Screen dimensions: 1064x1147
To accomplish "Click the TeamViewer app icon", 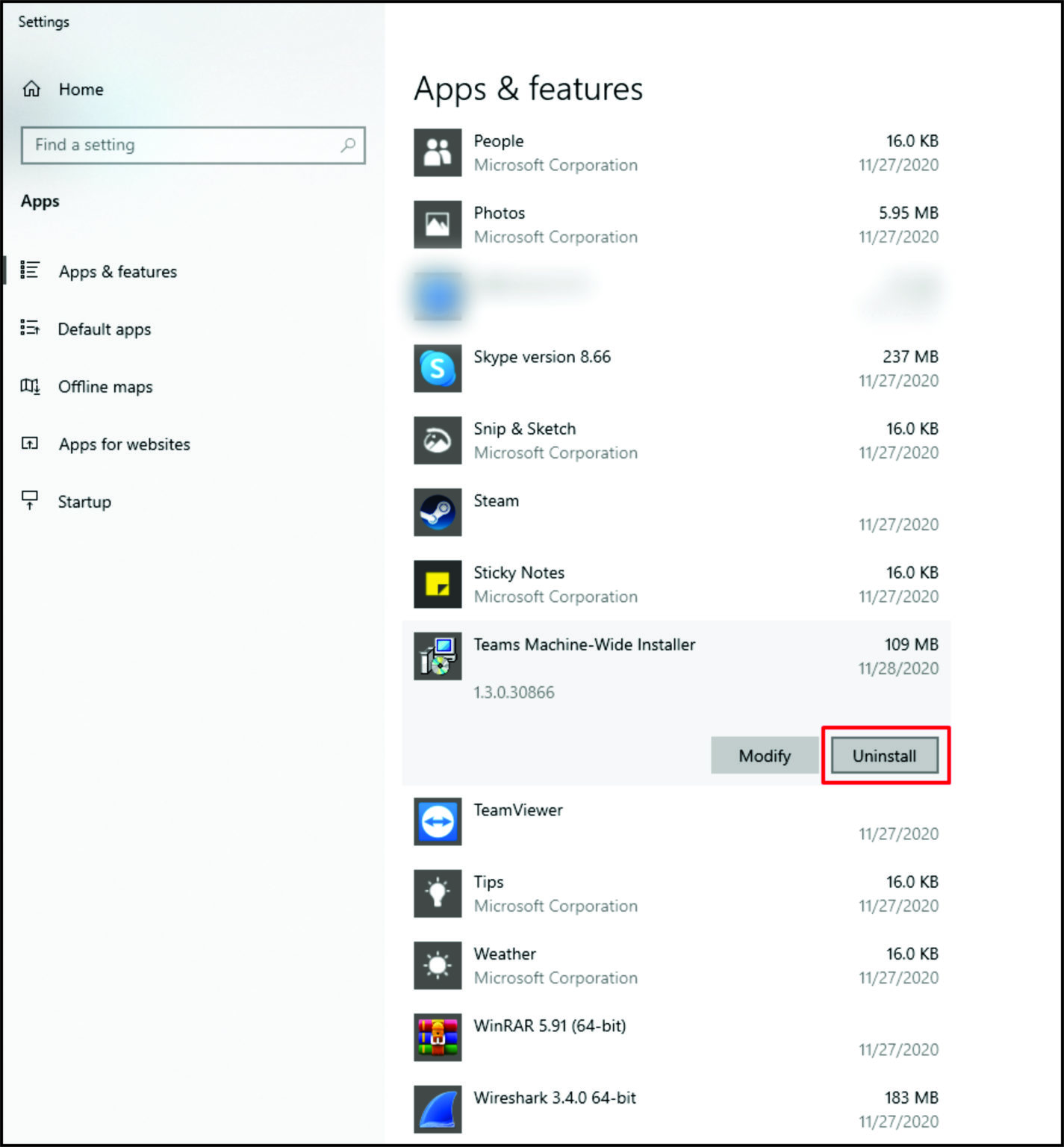I will [x=437, y=821].
